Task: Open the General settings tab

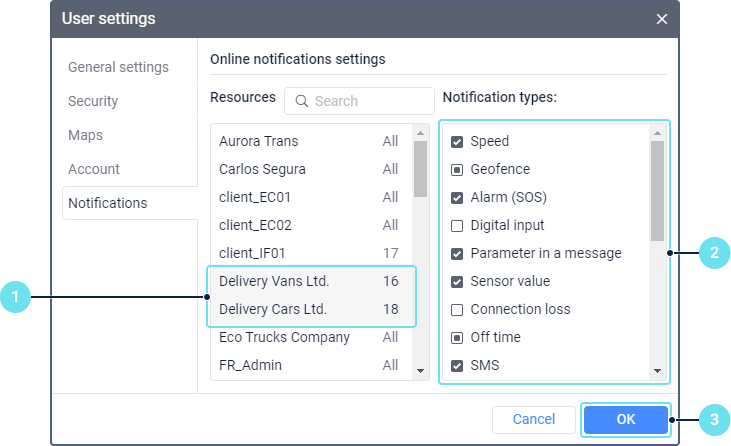Action: 118,67
